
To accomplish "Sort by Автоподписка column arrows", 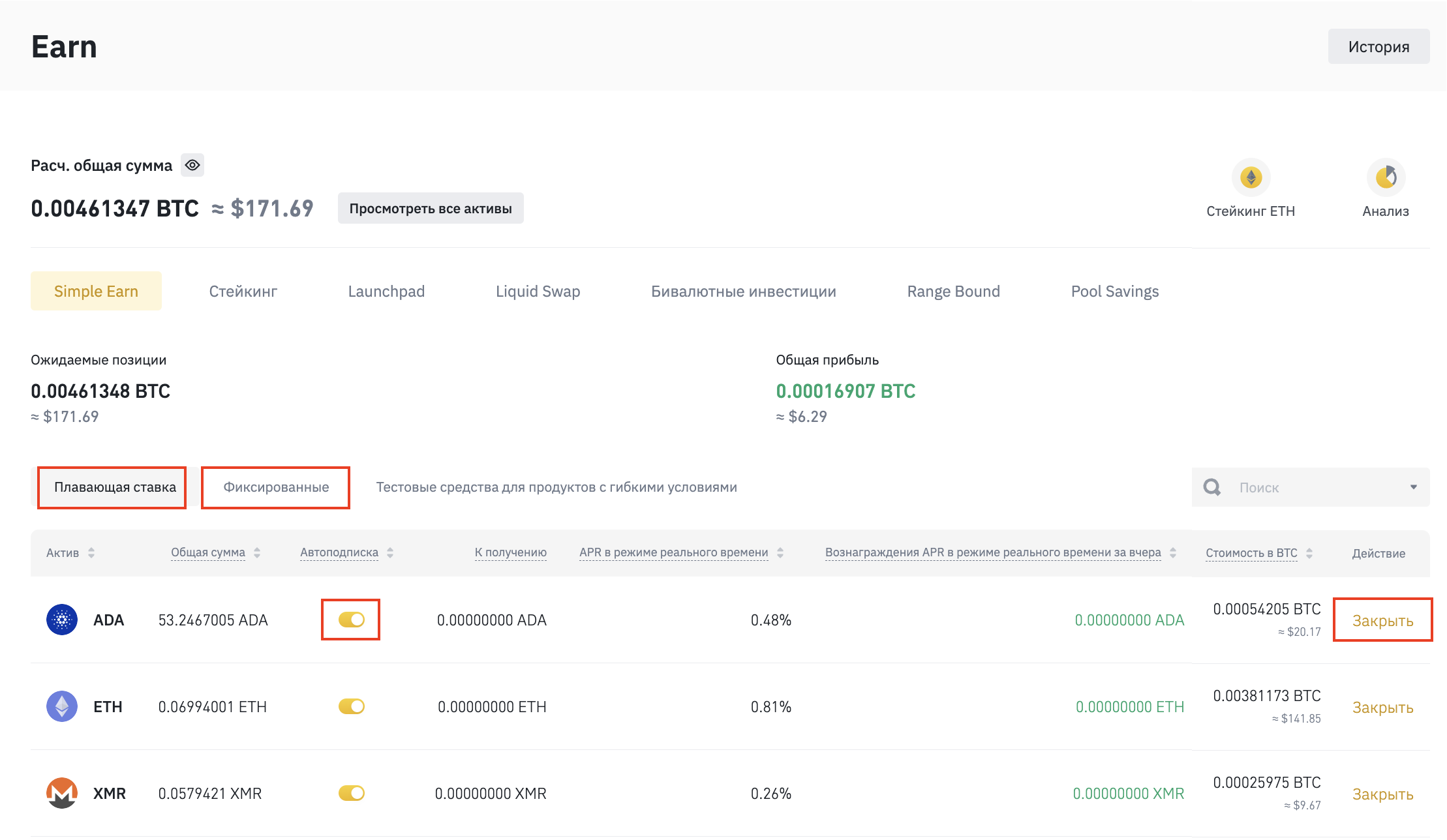I will (390, 553).
